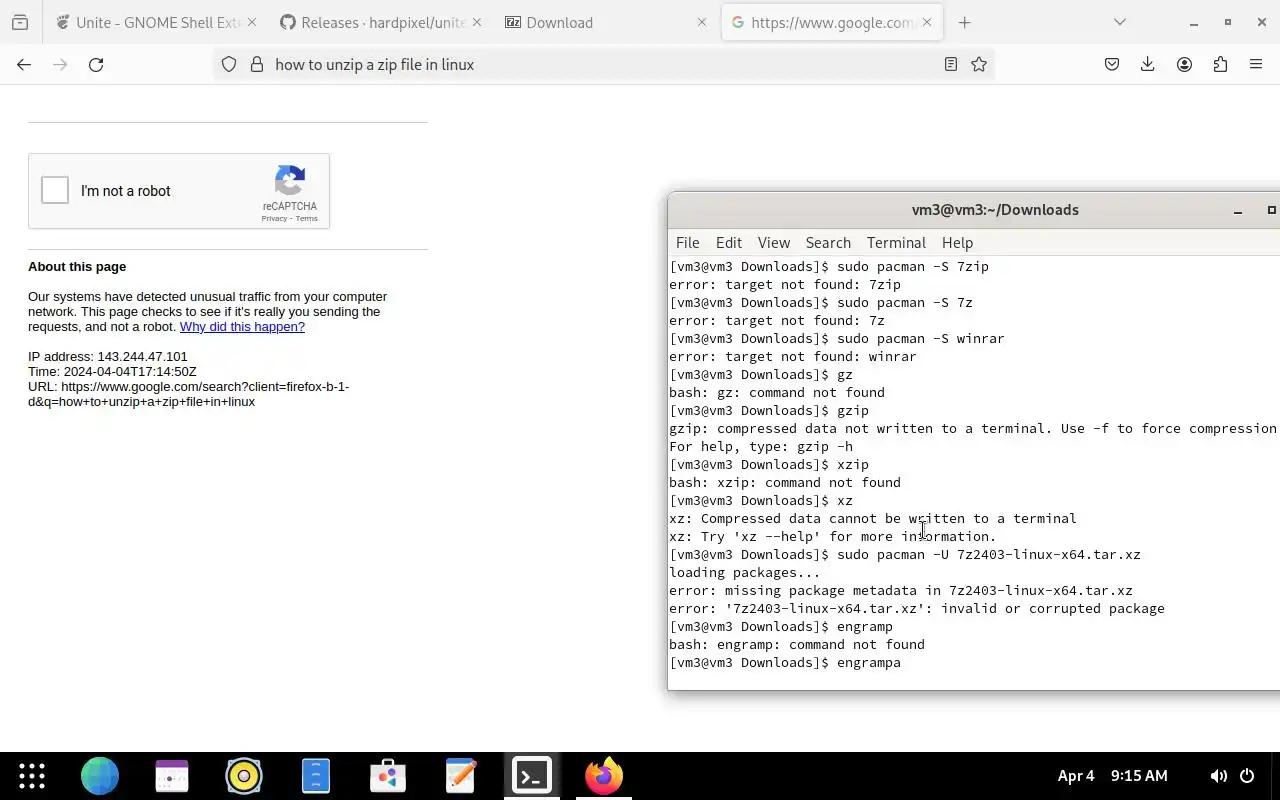
Task: Click 'bash: engramp: command not found' line
Action: click(797, 645)
